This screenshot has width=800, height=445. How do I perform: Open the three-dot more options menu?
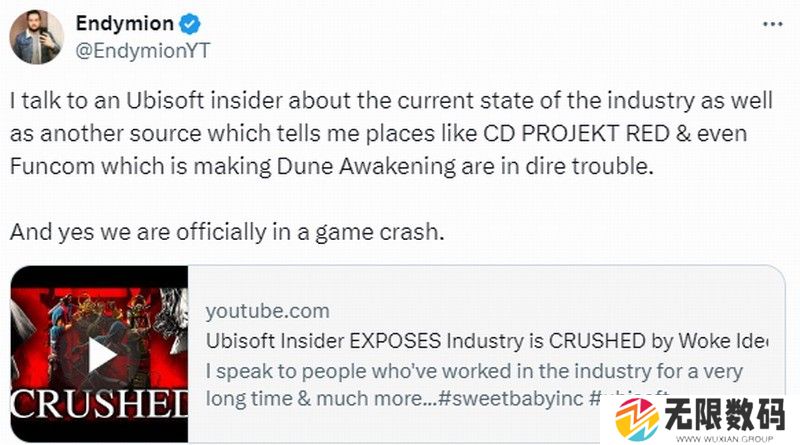769,22
